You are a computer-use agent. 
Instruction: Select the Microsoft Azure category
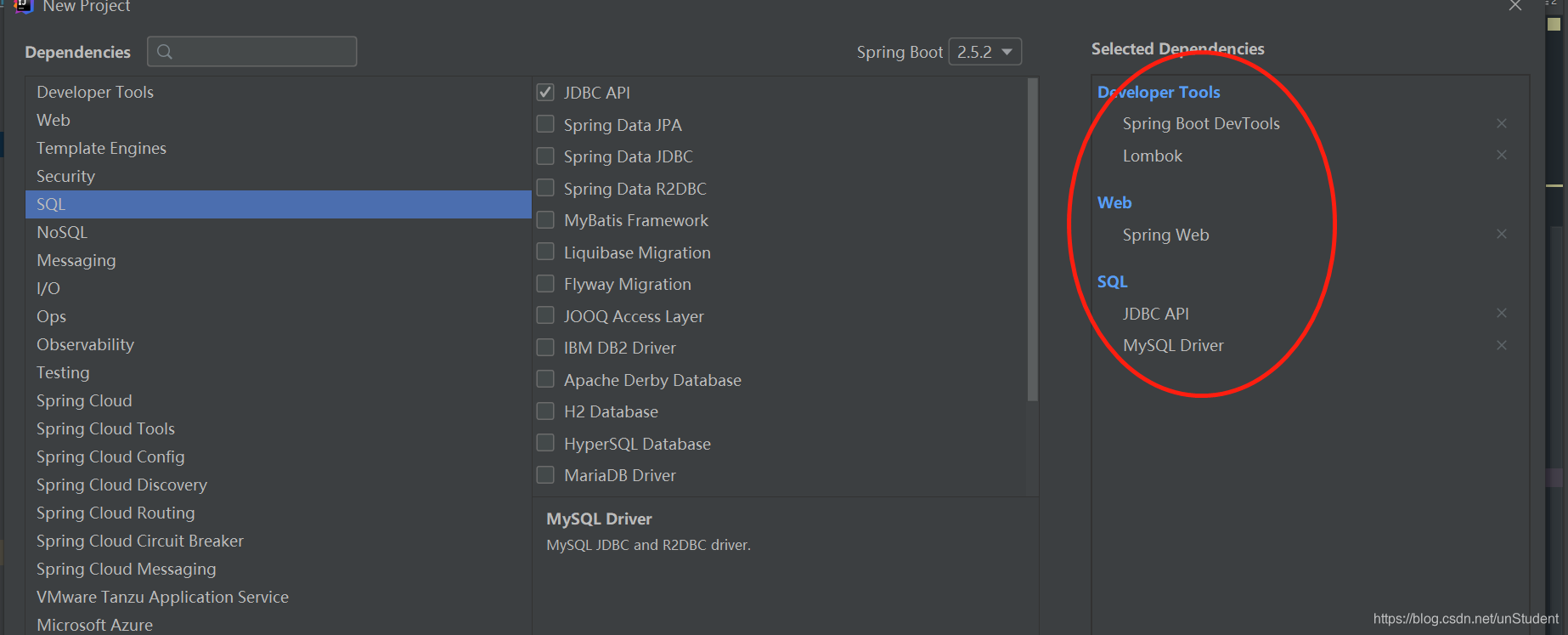point(279,624)
